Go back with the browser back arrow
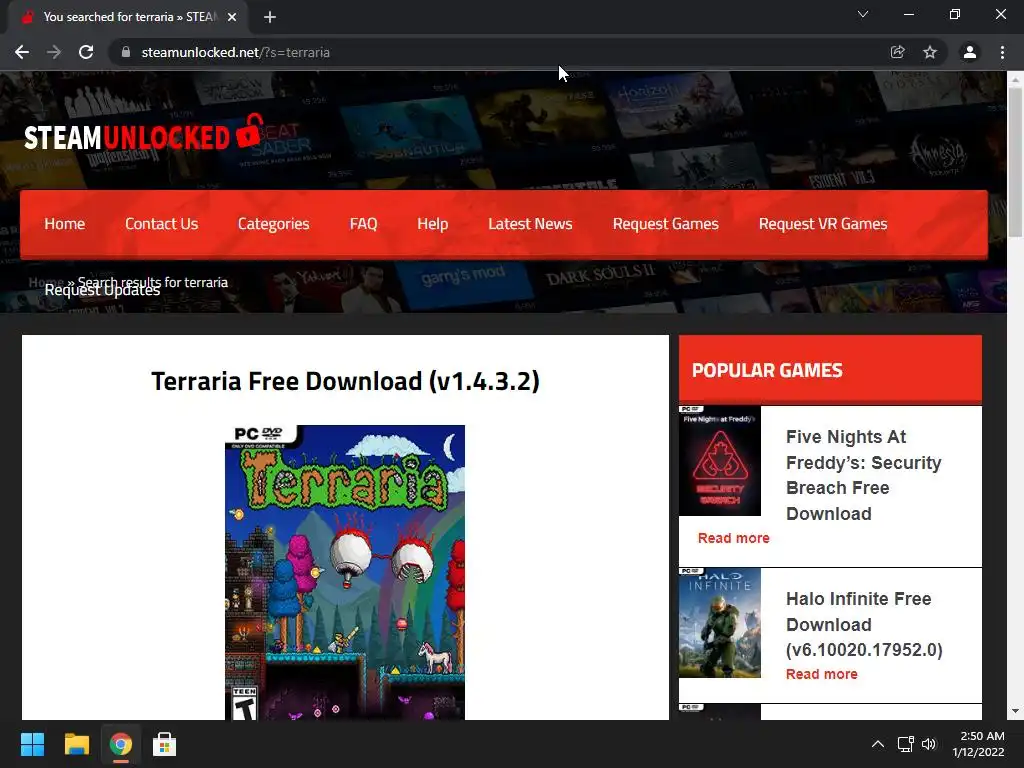 pos(22,52)
